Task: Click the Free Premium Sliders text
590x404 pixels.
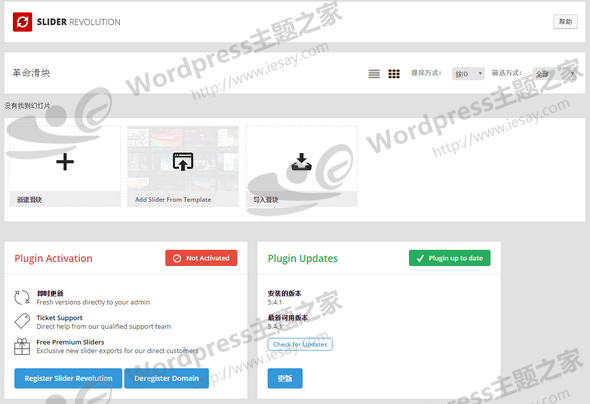Action: [x=70, y=342]
